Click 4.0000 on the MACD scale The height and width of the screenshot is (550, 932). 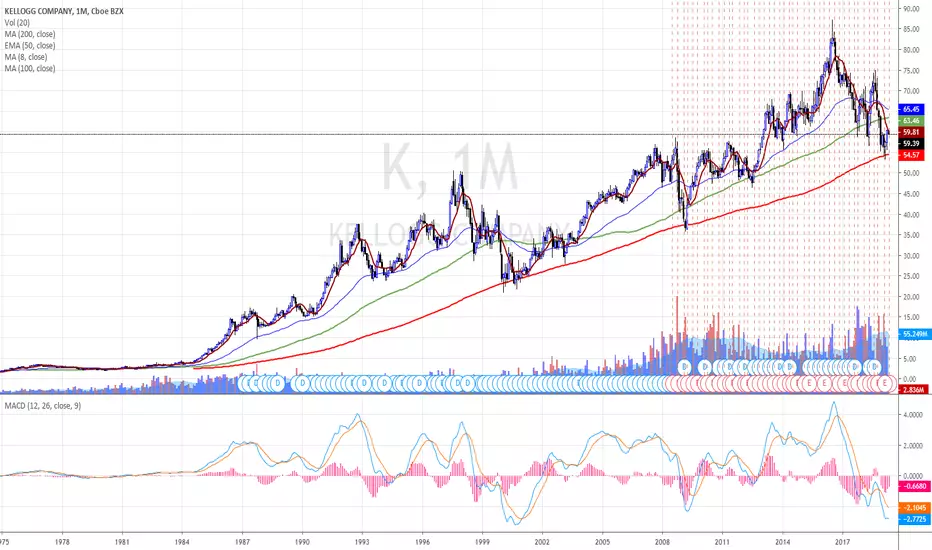914,414
